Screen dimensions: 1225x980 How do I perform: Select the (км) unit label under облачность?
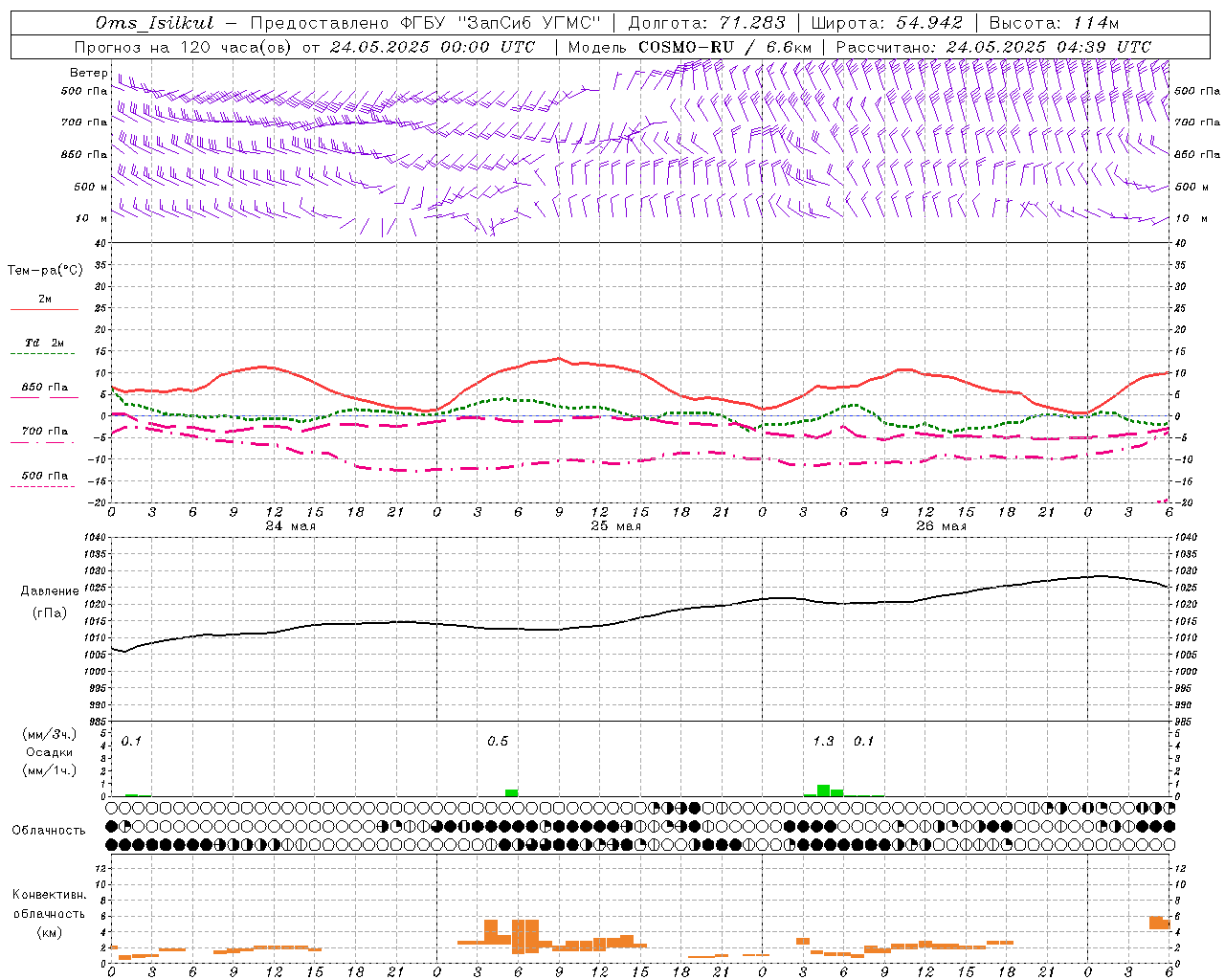(49, 932)
